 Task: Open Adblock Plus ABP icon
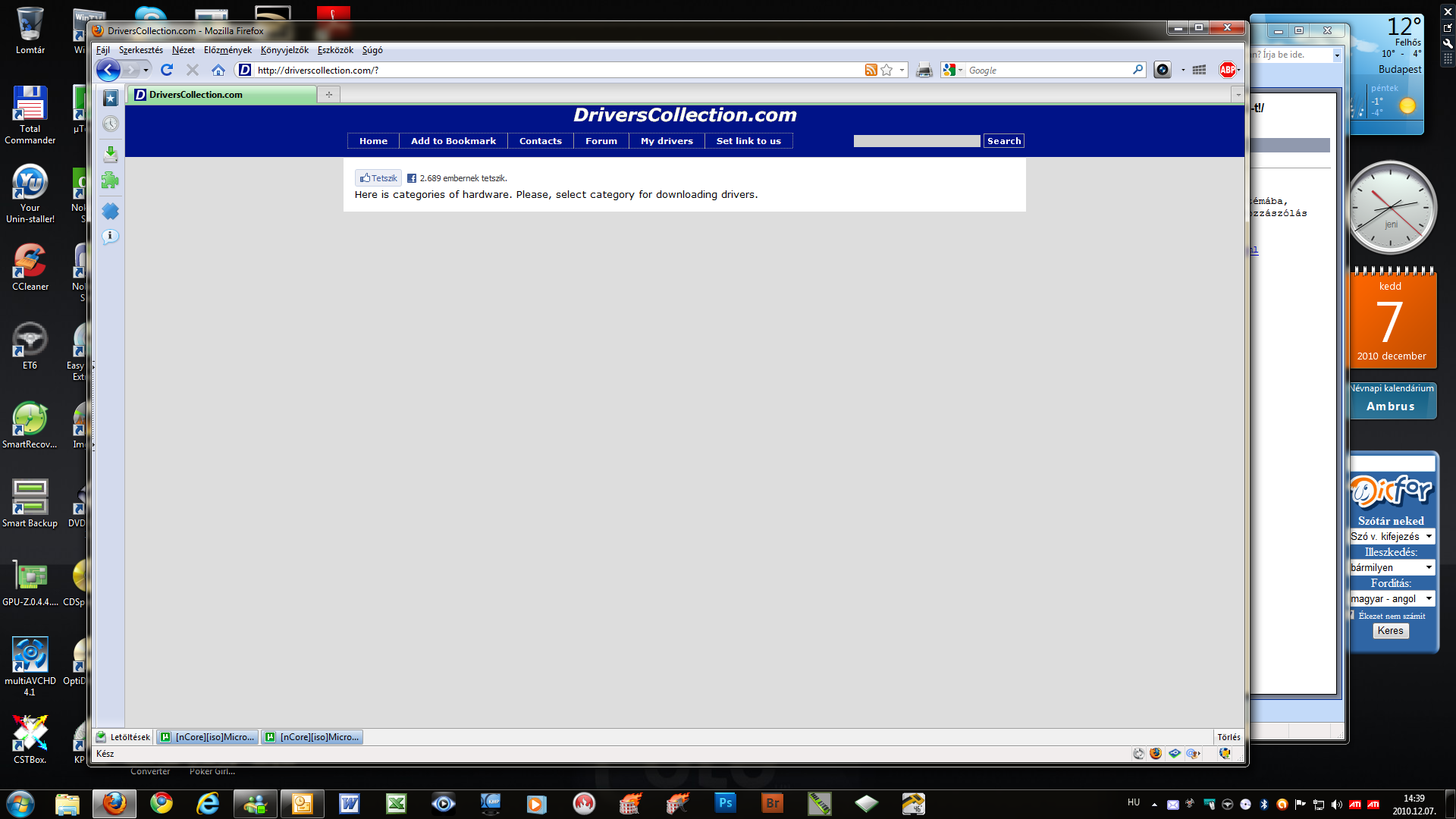tap(1227, 70)
